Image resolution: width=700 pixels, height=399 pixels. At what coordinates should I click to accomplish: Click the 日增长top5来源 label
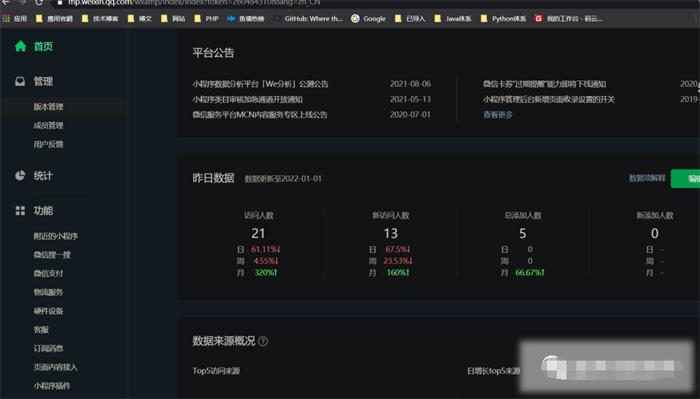[493, 370]
